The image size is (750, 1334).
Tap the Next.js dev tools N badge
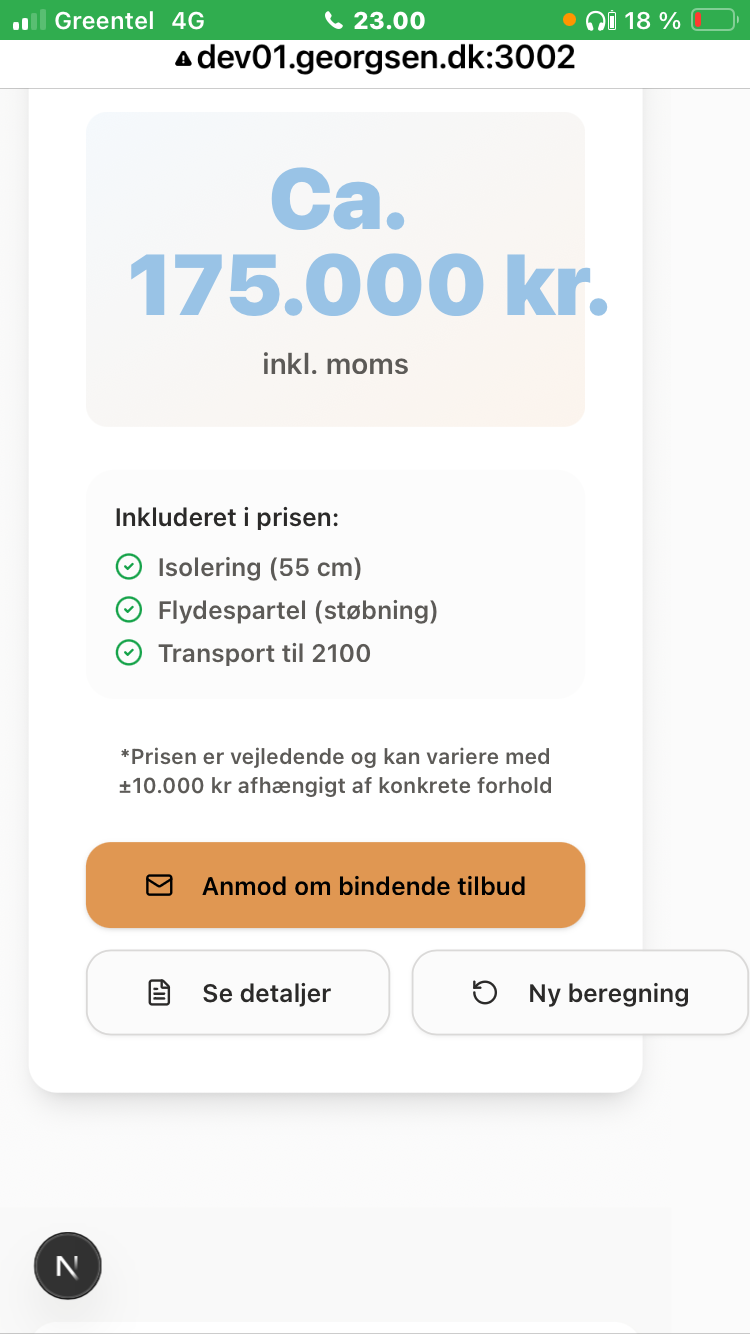pos(68,1266)
